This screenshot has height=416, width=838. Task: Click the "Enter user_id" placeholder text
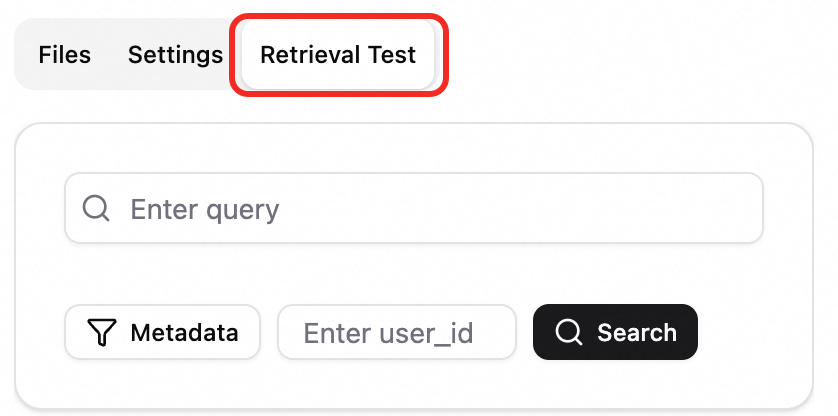pos(388,334)
